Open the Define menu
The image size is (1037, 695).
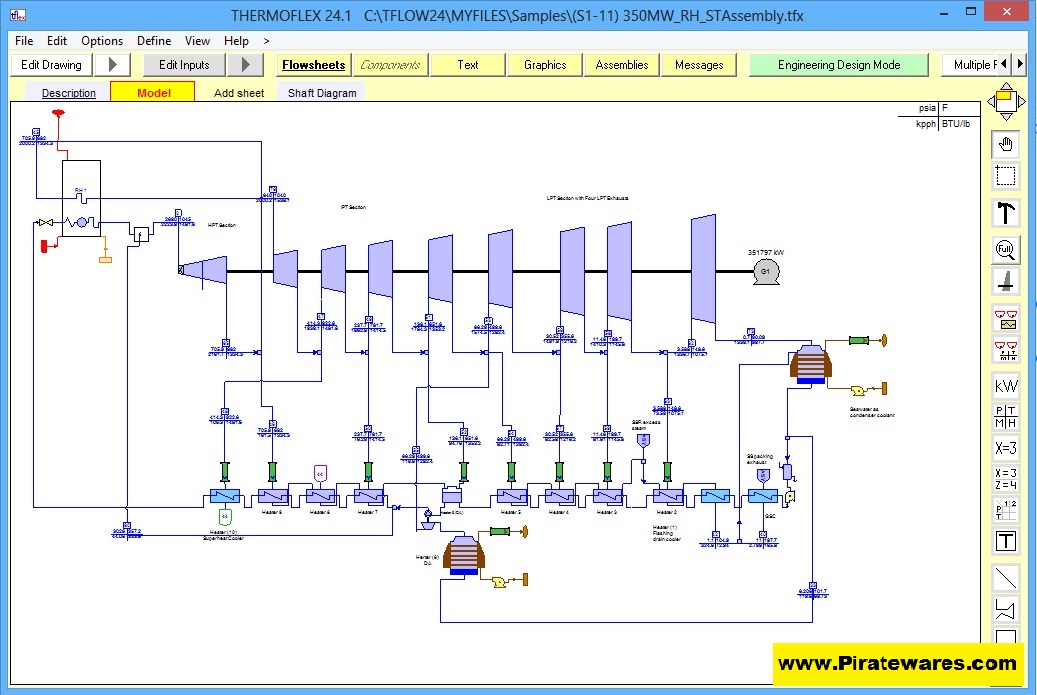click(154, 41)
